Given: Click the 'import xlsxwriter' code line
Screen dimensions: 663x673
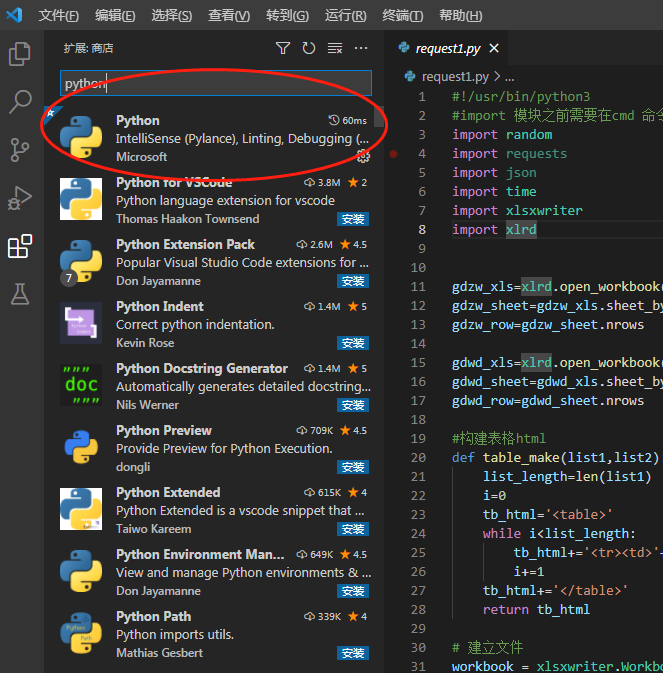Looking at the screenshot, I should click(517, 210).
